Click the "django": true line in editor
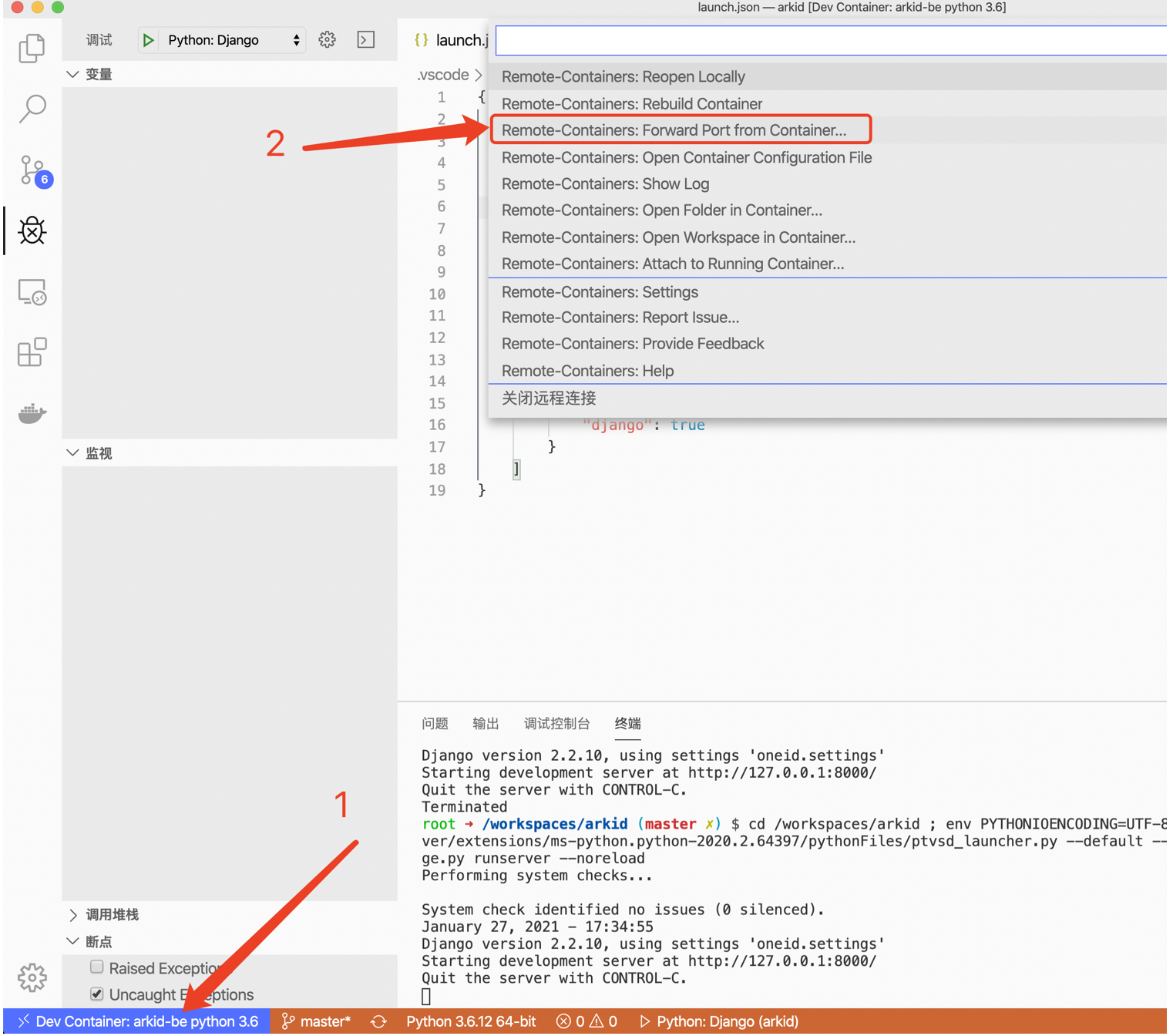This screenshot has height=1036, width=1173. pos(644,425)
